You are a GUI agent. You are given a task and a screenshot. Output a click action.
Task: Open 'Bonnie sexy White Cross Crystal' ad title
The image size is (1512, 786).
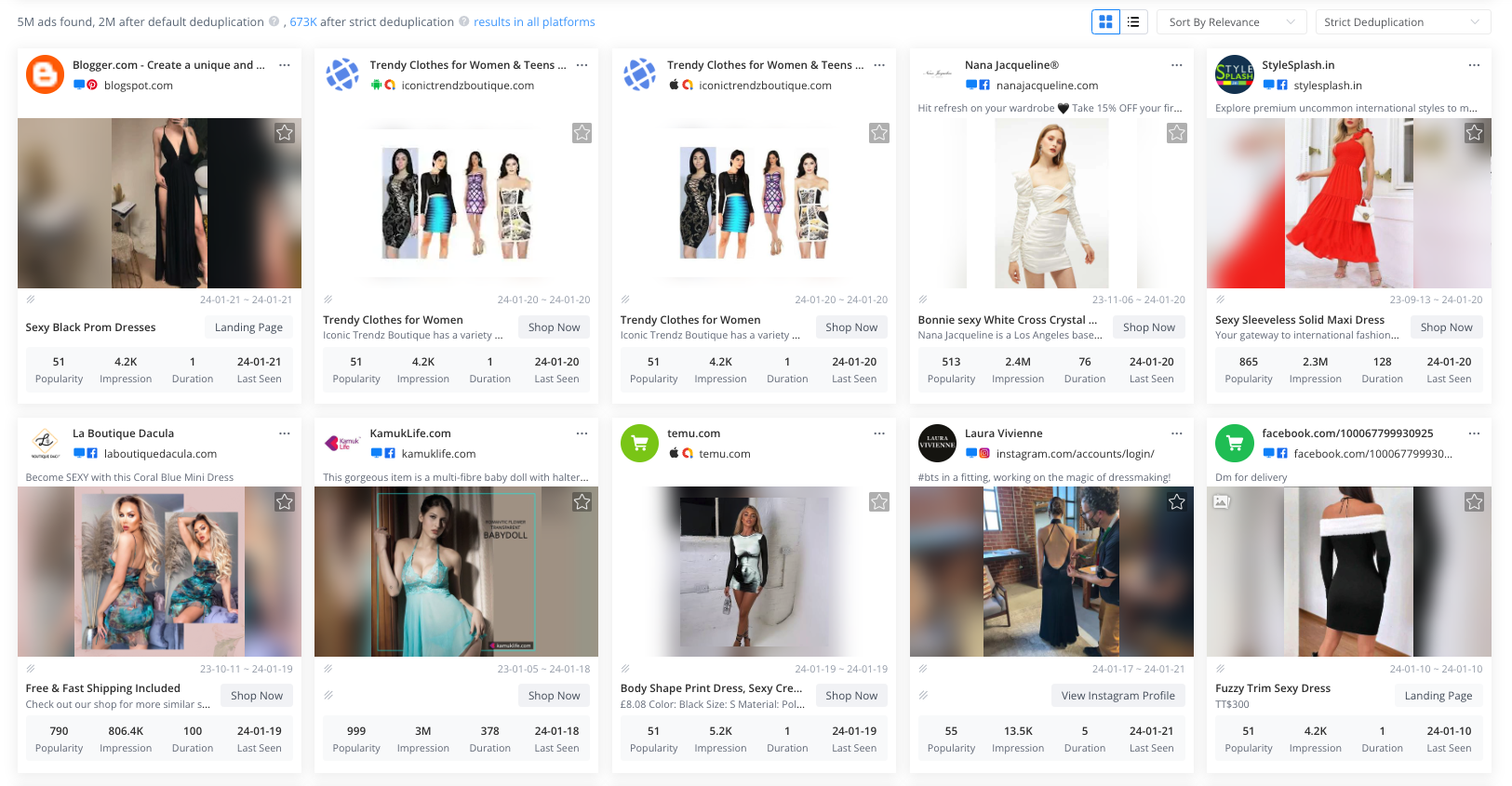(x=1008, y=320)
